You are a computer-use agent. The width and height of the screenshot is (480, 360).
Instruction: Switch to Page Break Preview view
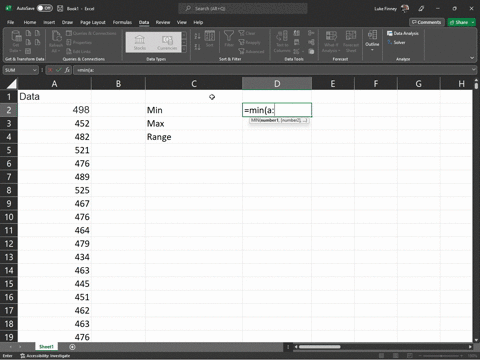[x=410, y=356]
